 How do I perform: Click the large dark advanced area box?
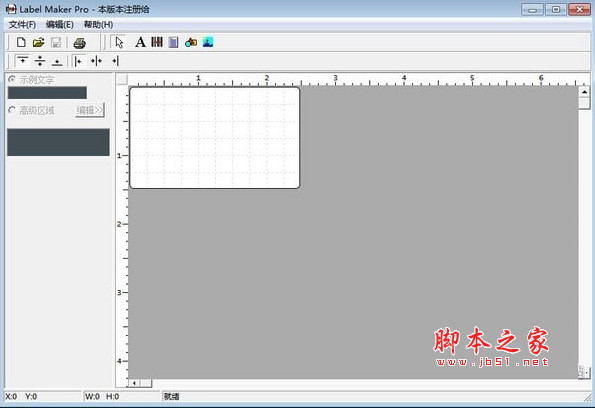click(x=58, y=142)
